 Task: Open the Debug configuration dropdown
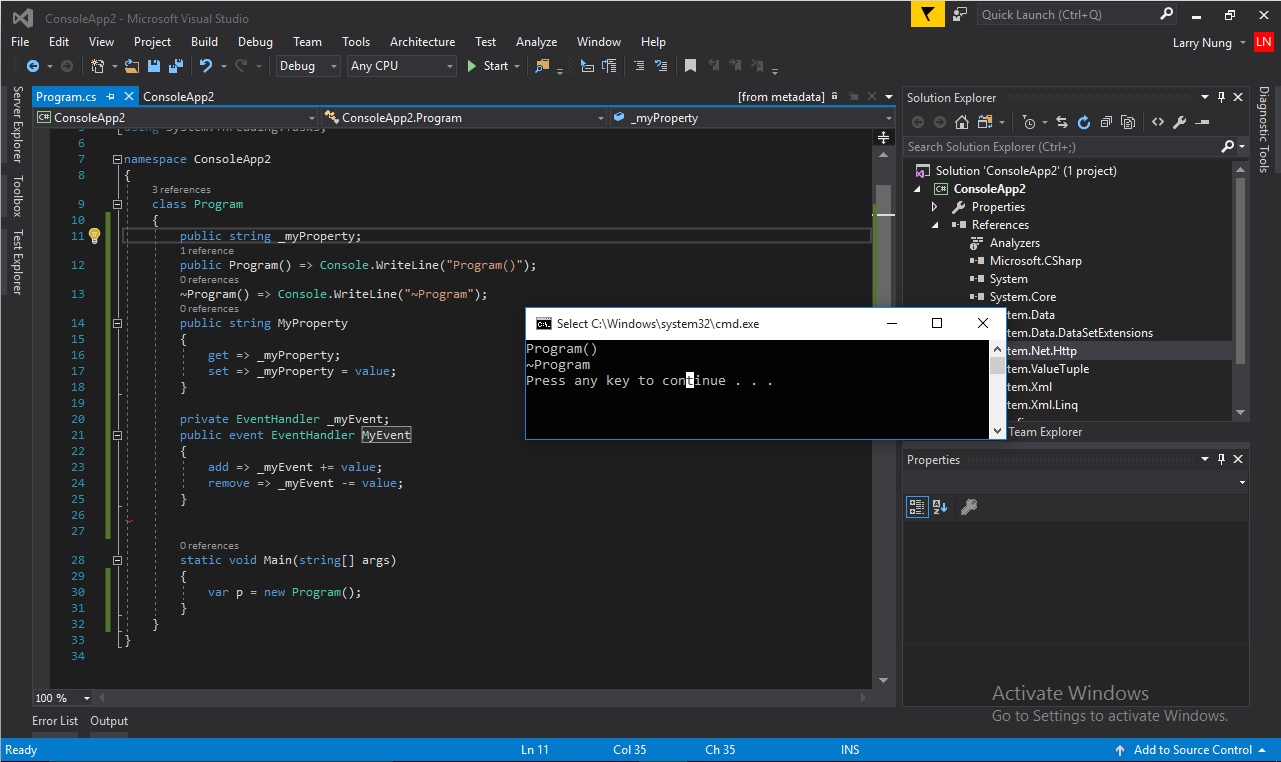[308, 66]
